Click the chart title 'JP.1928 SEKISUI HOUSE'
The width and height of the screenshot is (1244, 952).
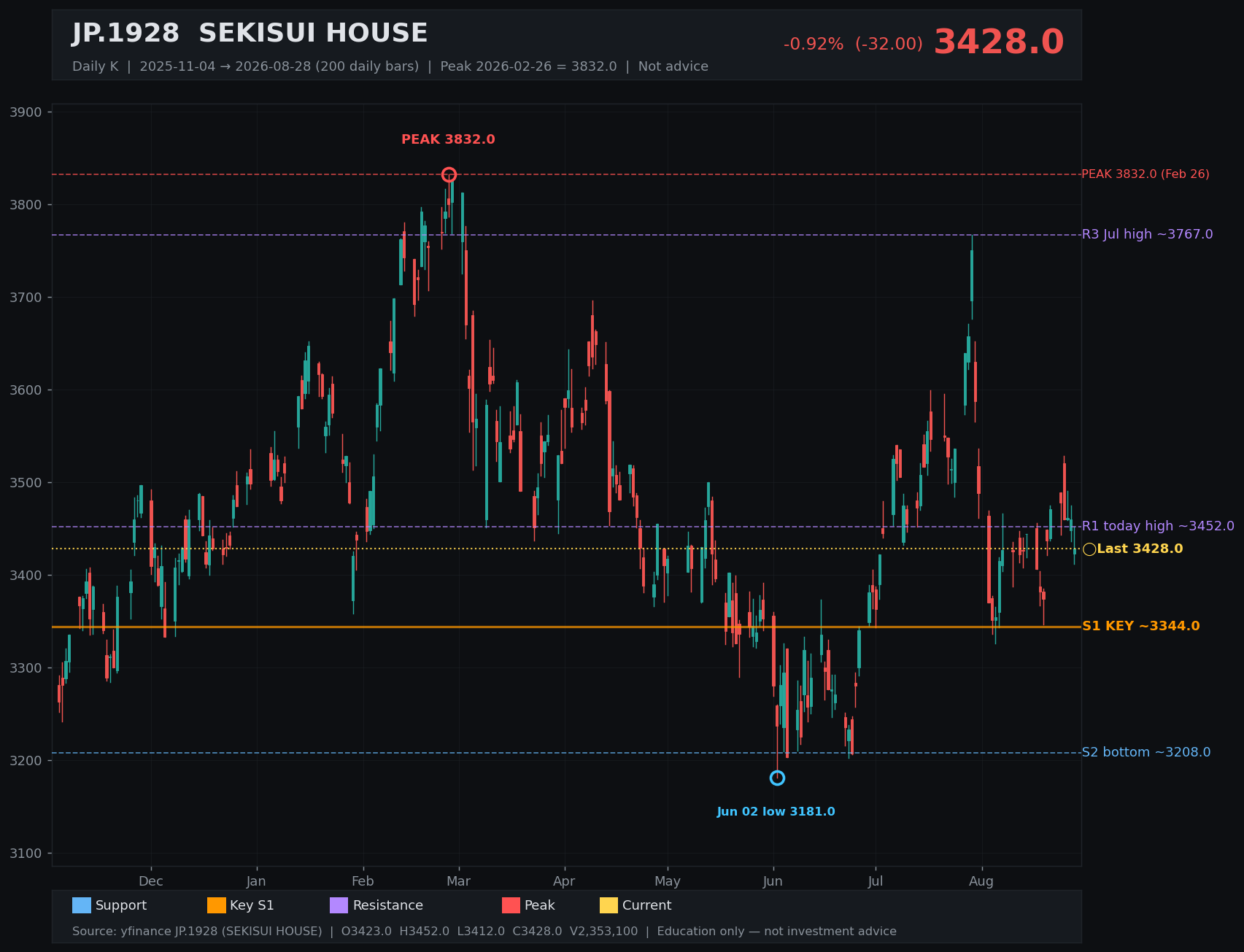click(250, 34)
